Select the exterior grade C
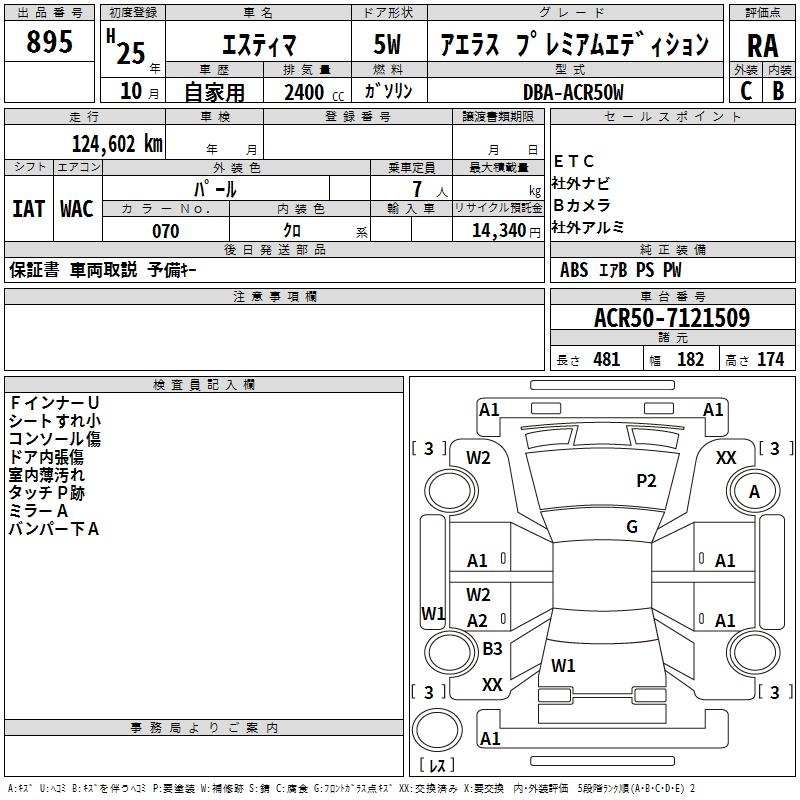 745,91
